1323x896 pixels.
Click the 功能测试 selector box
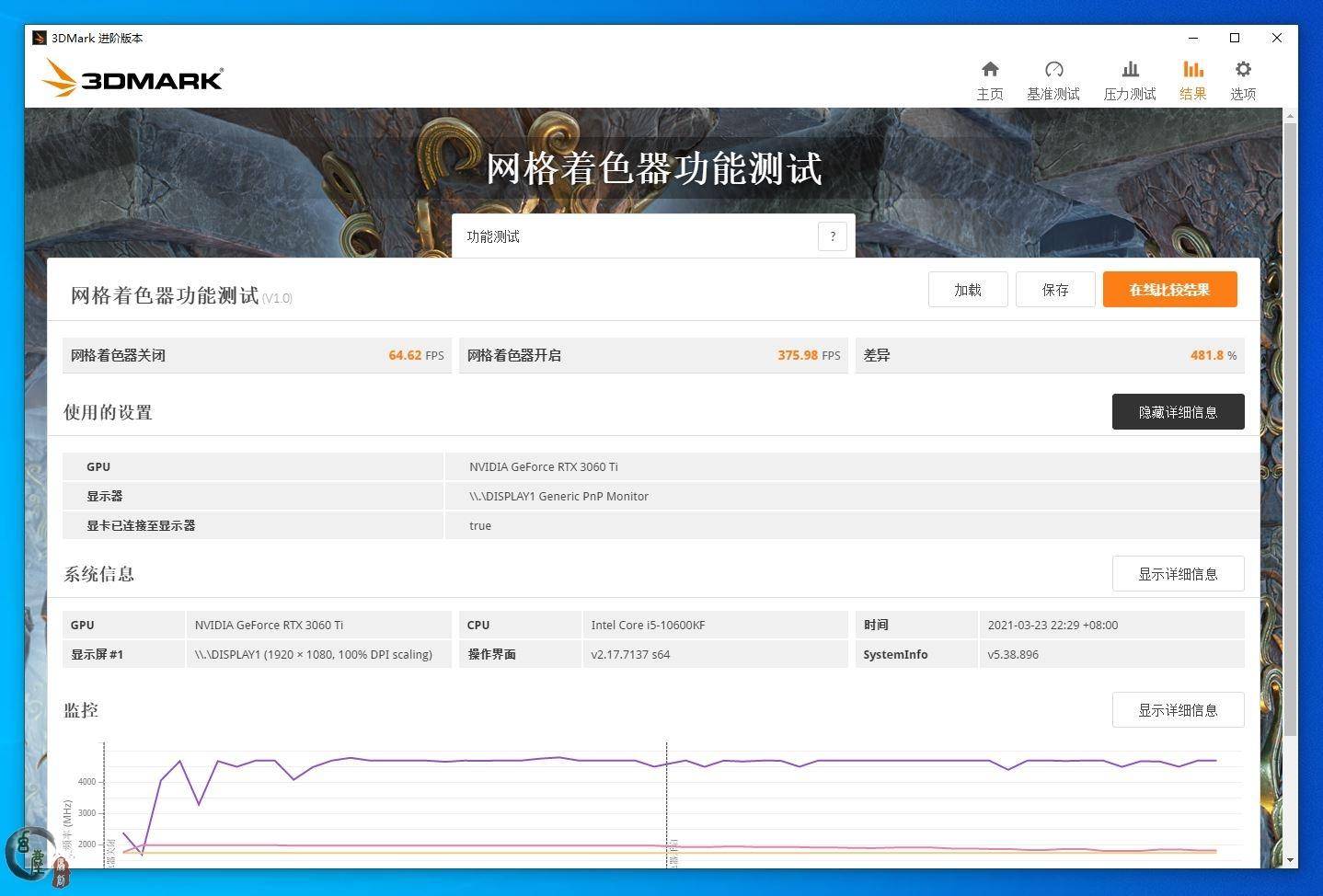[653, 236]
